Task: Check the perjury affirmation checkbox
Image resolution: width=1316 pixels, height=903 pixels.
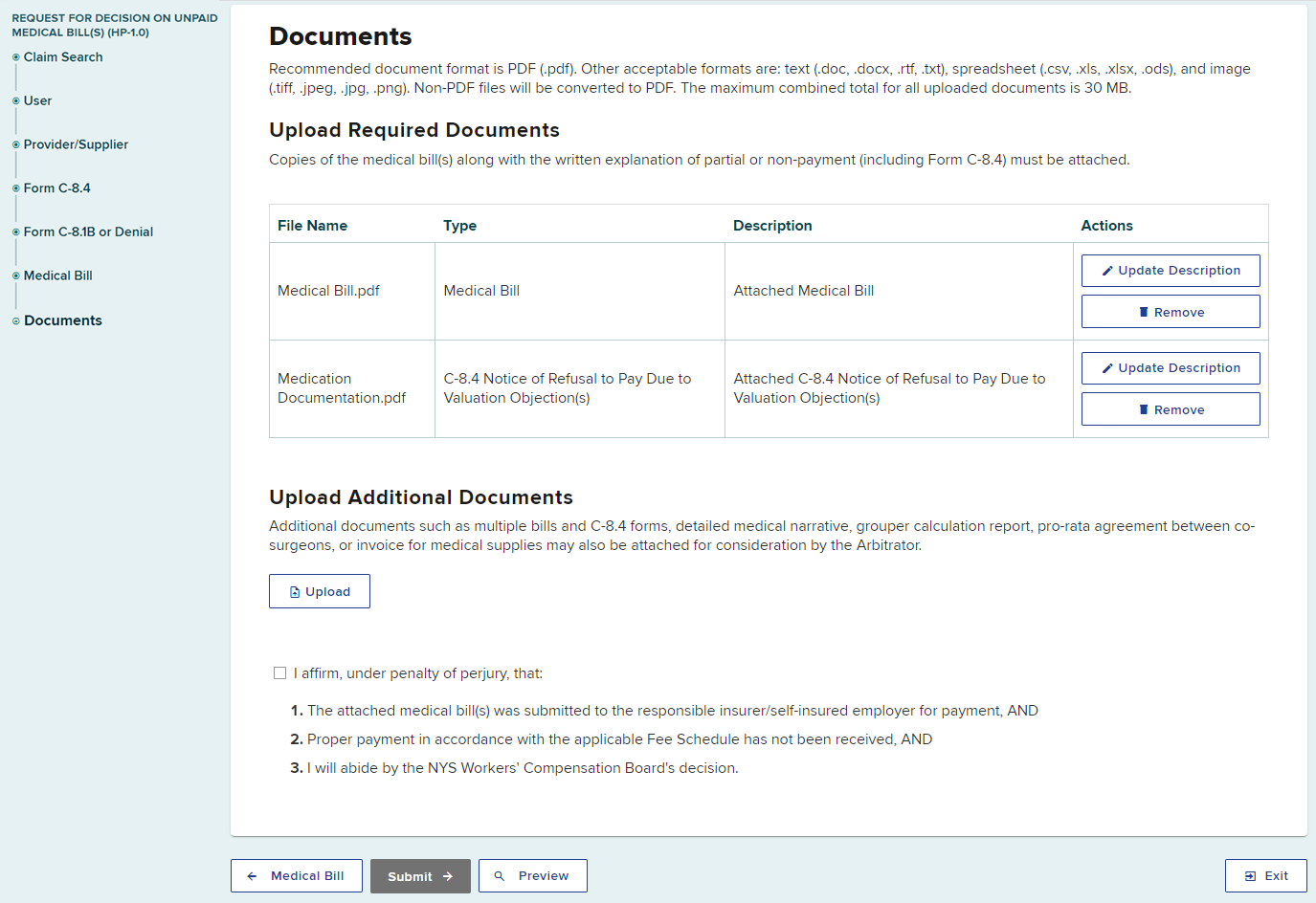Action: (x=280, y=673)
